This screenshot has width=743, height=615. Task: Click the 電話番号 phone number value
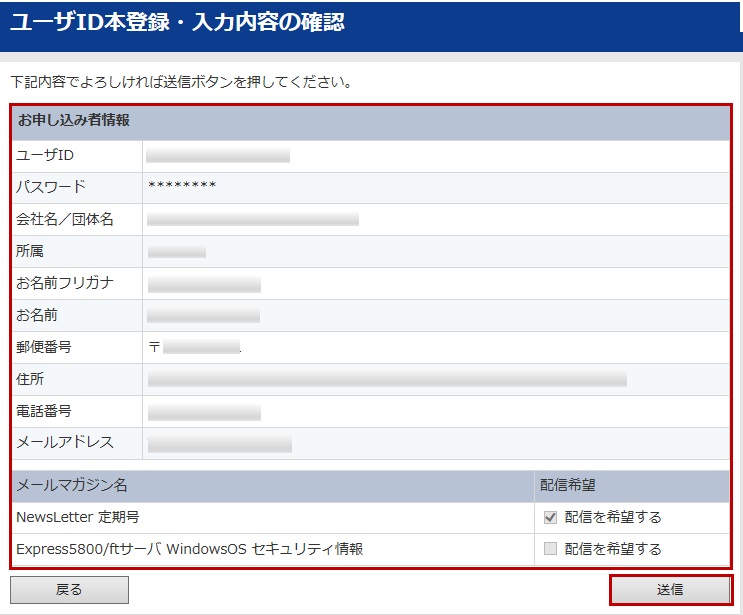click(204, 412)
